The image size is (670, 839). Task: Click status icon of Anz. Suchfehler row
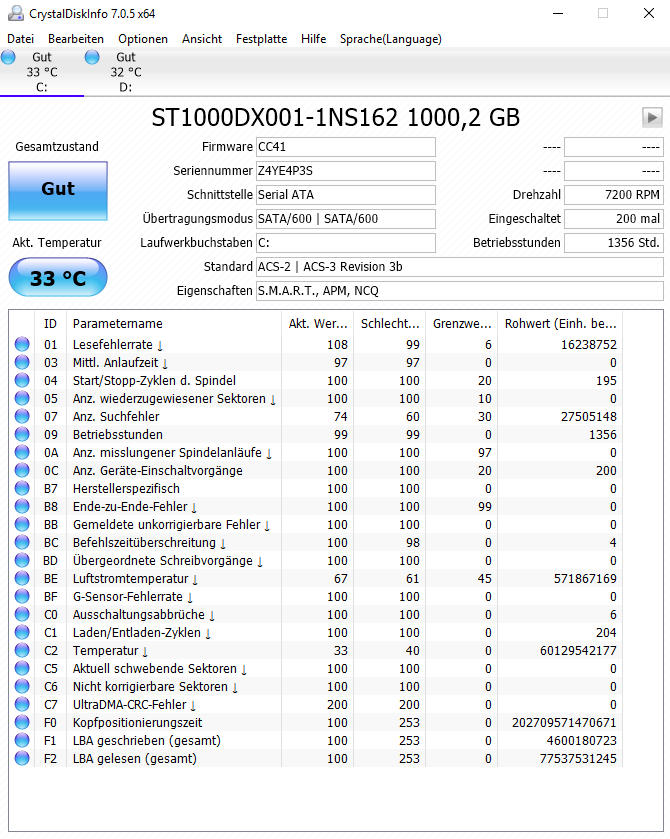tap(22, 417)
